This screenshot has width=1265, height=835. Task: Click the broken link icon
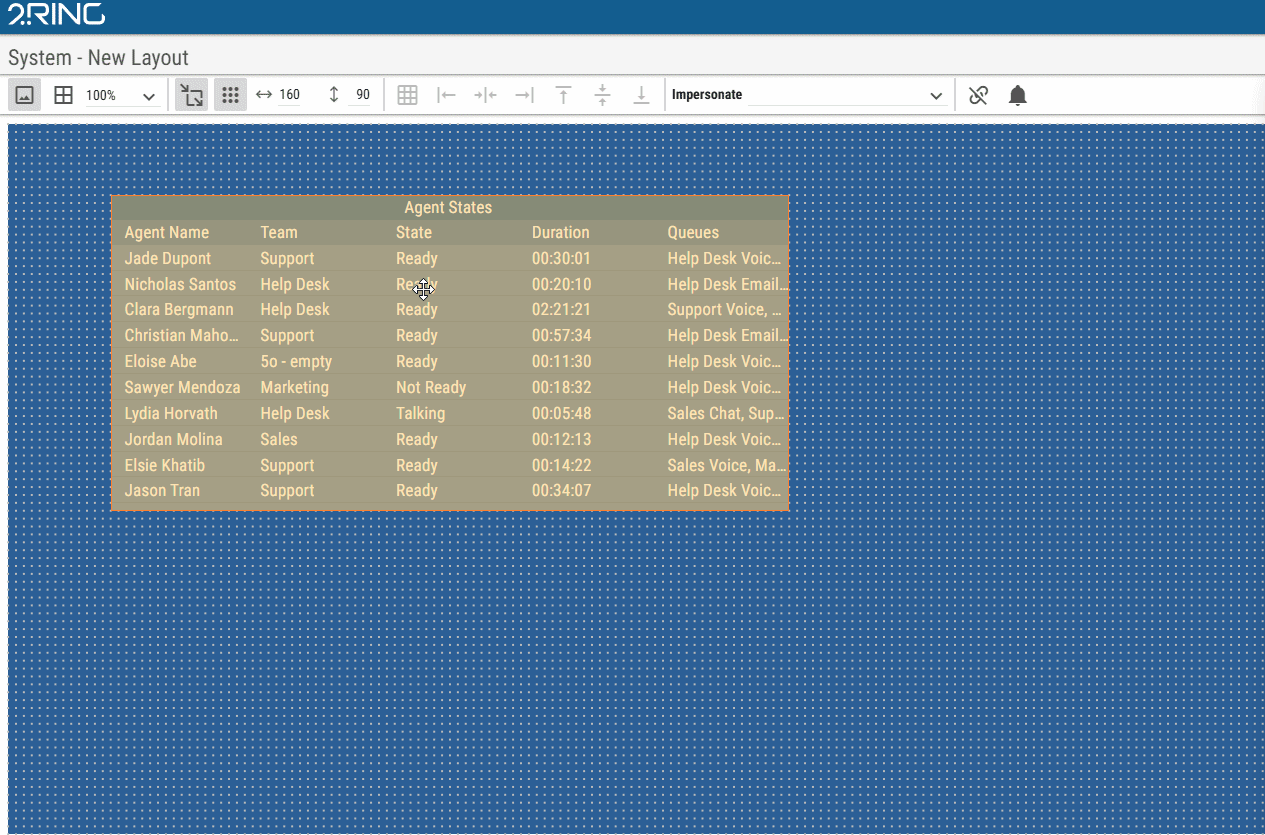point(978,95)
